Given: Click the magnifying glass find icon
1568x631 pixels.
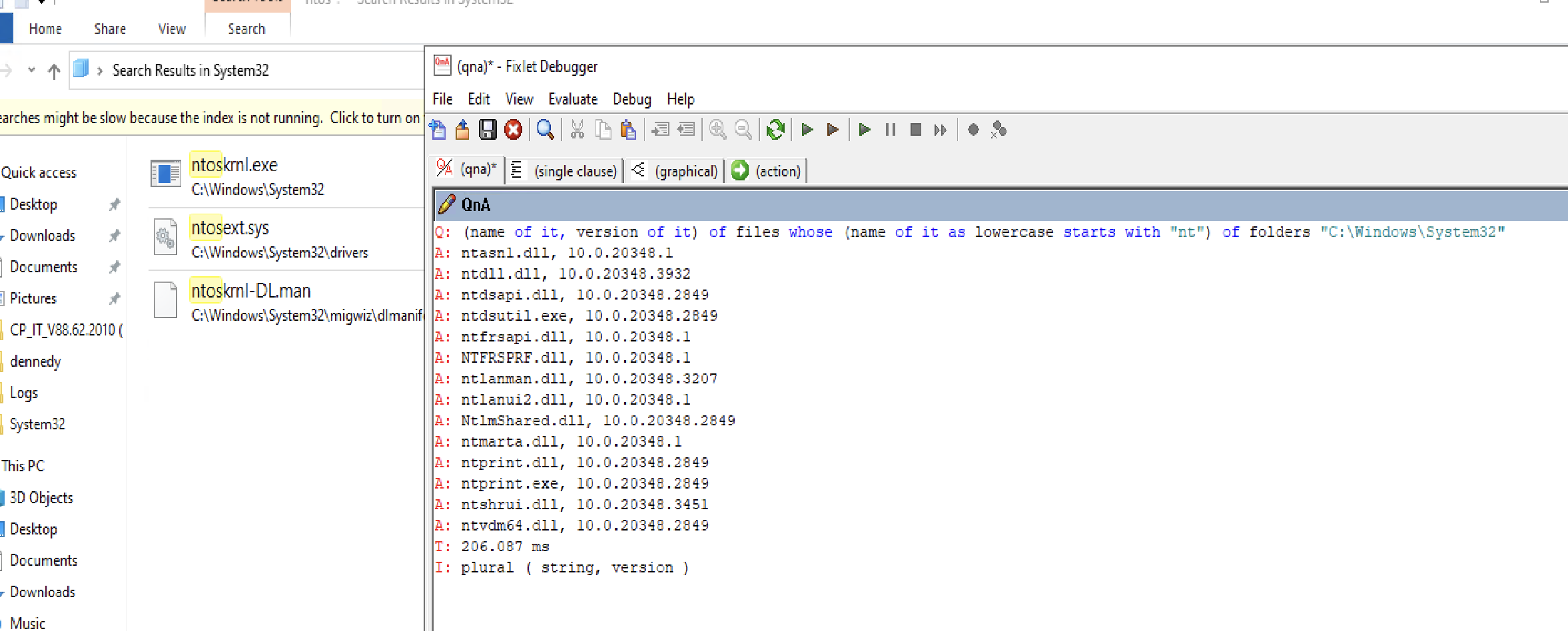Looking at the screenshot, I should point(545,130).
